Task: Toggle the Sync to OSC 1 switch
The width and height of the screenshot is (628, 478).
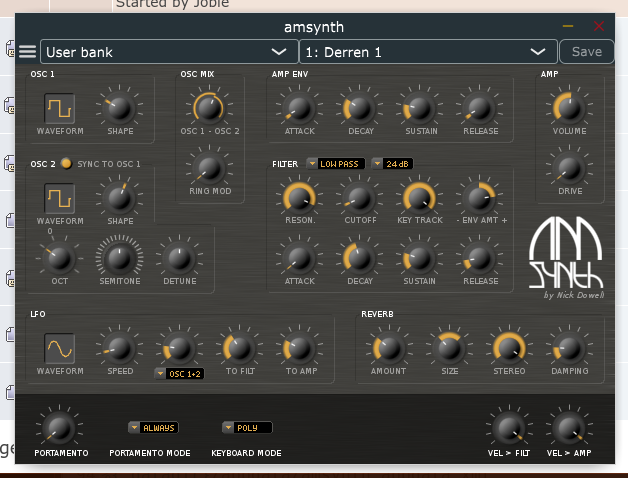Action: (66, 163)
